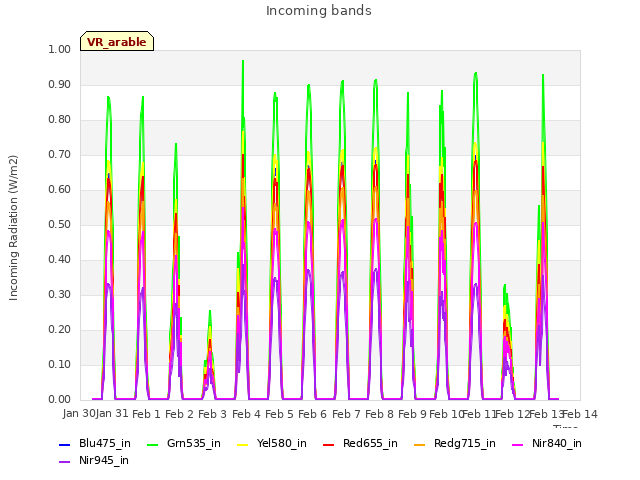Select the Redg715_in legend entry
This screenshot has width=640, height=480.
(x=455, y=443)
